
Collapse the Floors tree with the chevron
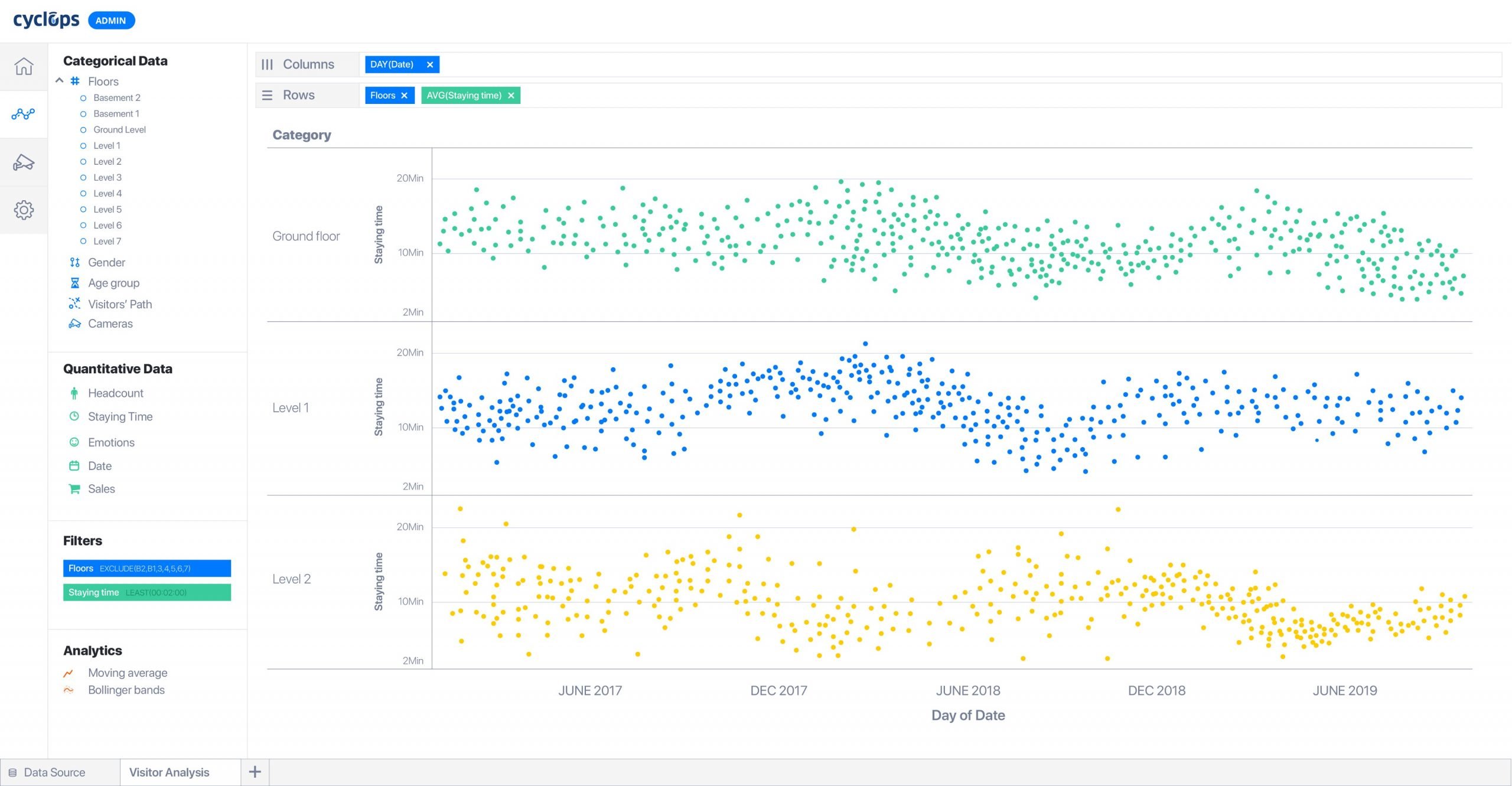[x=60, y=81]
